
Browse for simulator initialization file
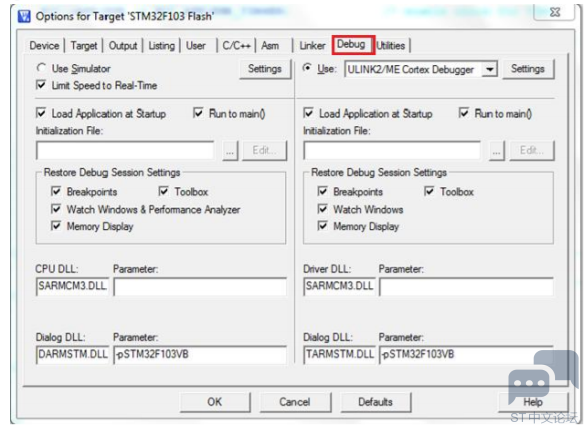(230, 151)
